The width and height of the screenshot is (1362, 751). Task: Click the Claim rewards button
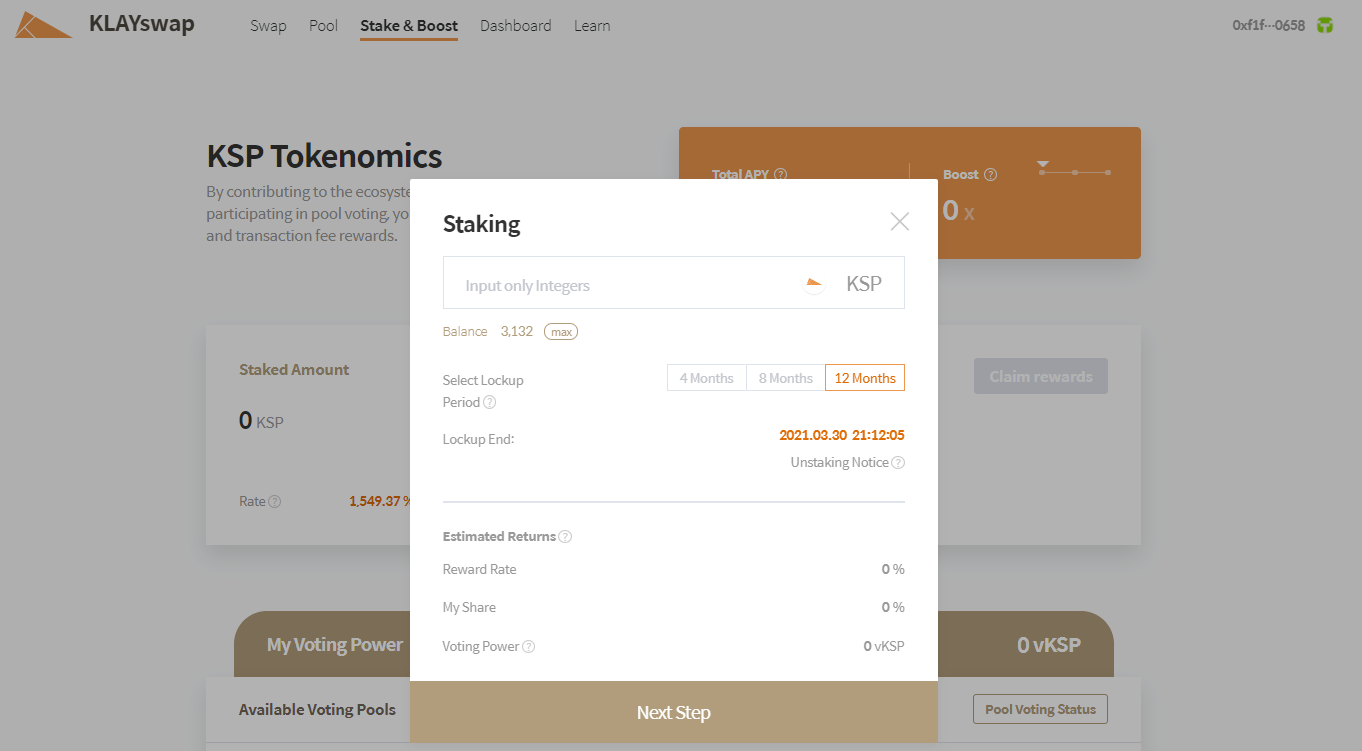click(1041, 376)
